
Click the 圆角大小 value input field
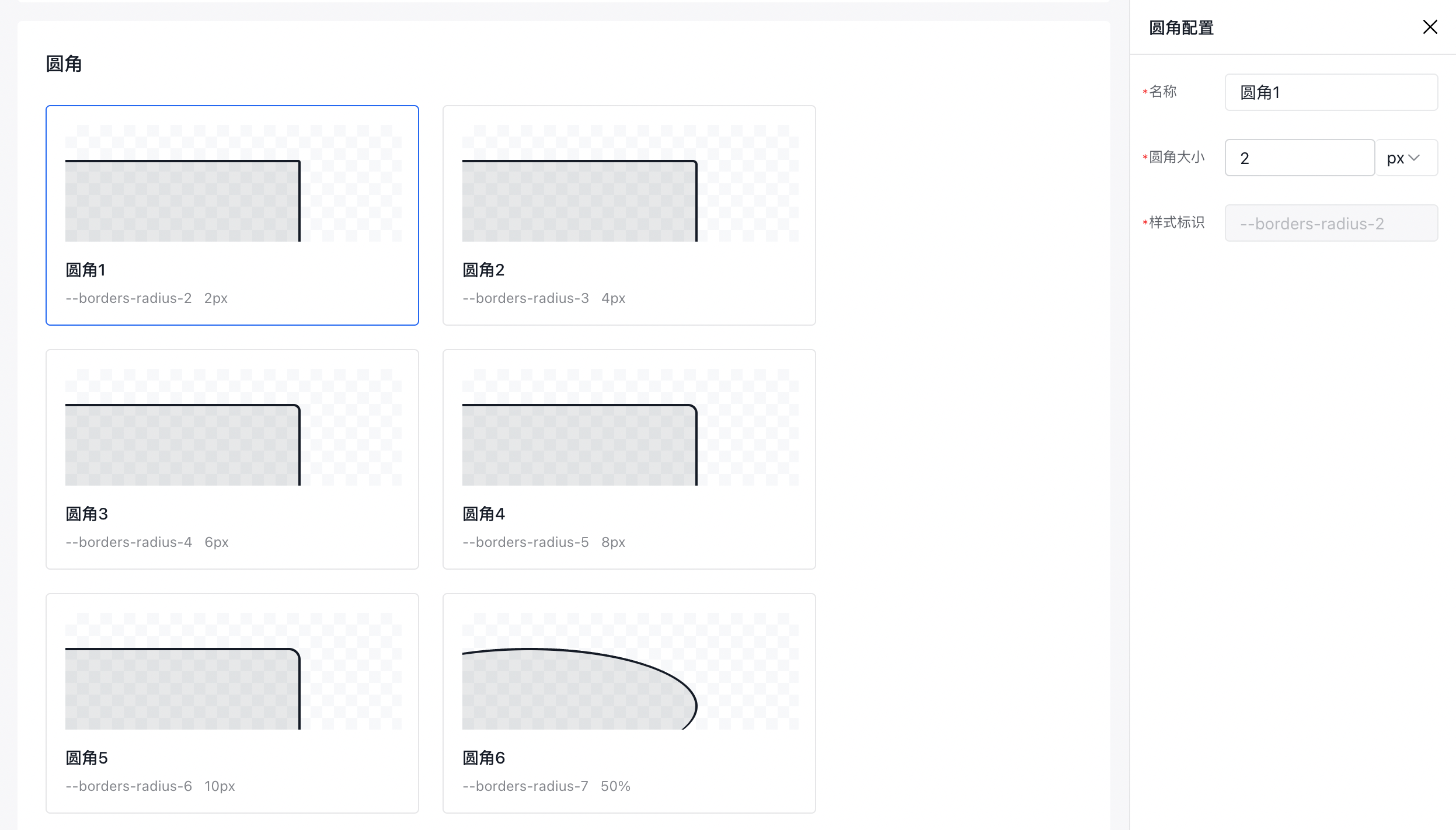[x=1299, y=158]
